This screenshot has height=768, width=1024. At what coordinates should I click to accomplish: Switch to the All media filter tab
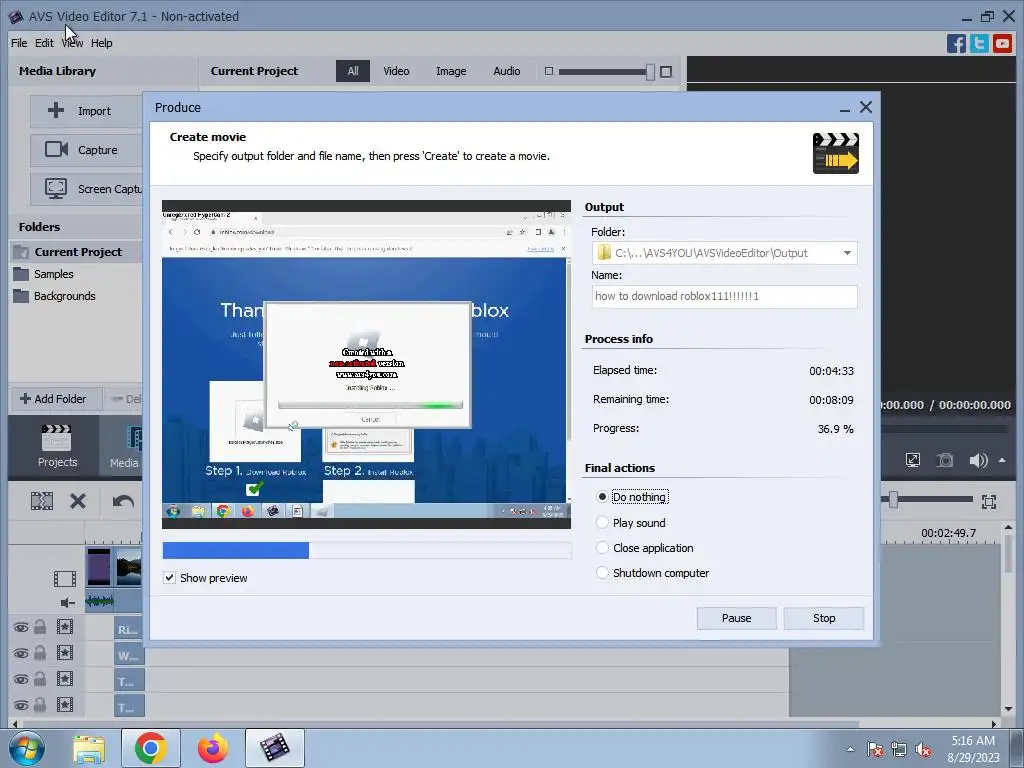pos(353,71)
